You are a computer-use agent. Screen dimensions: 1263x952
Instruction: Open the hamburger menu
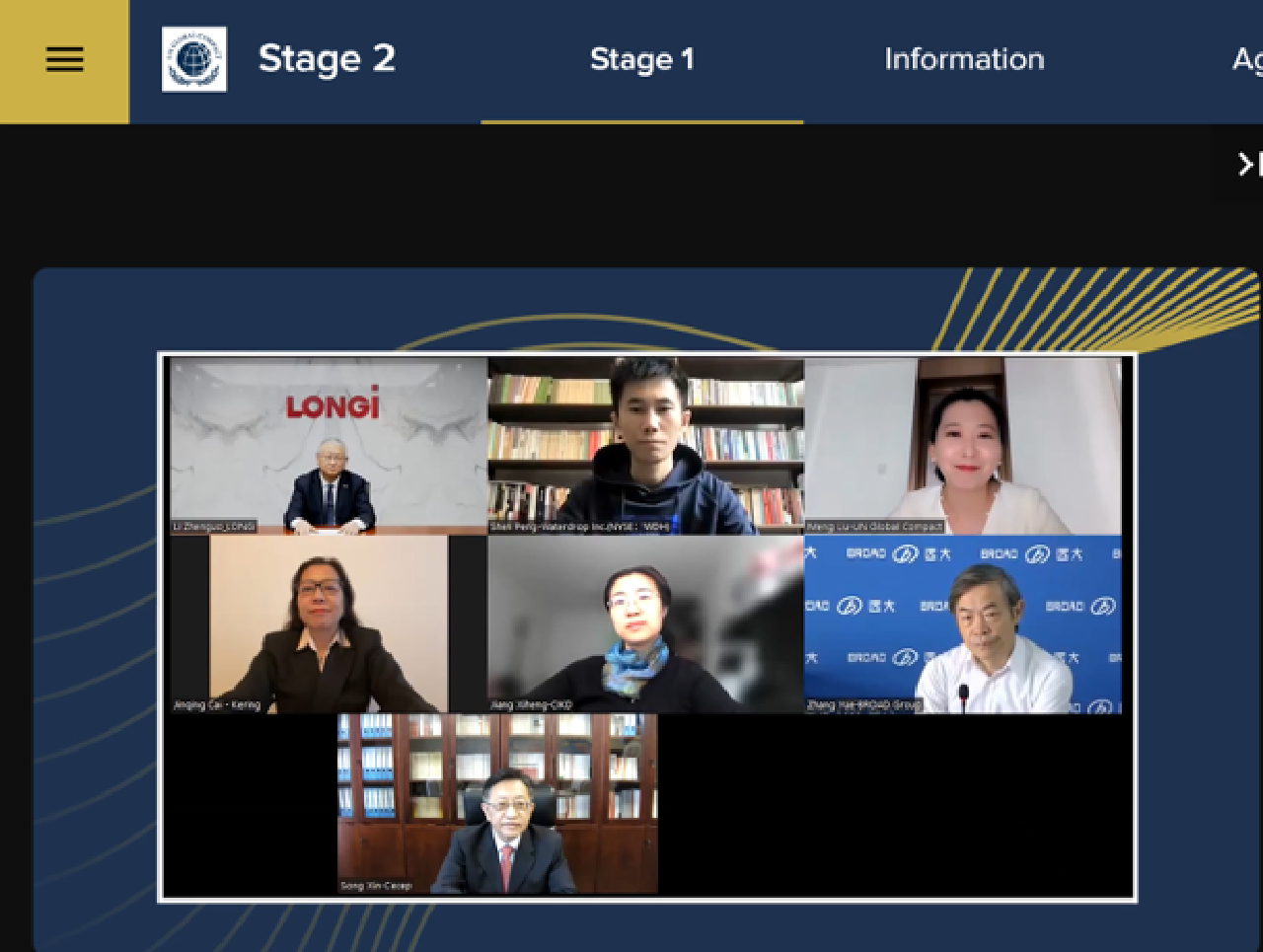click(64, 60)
